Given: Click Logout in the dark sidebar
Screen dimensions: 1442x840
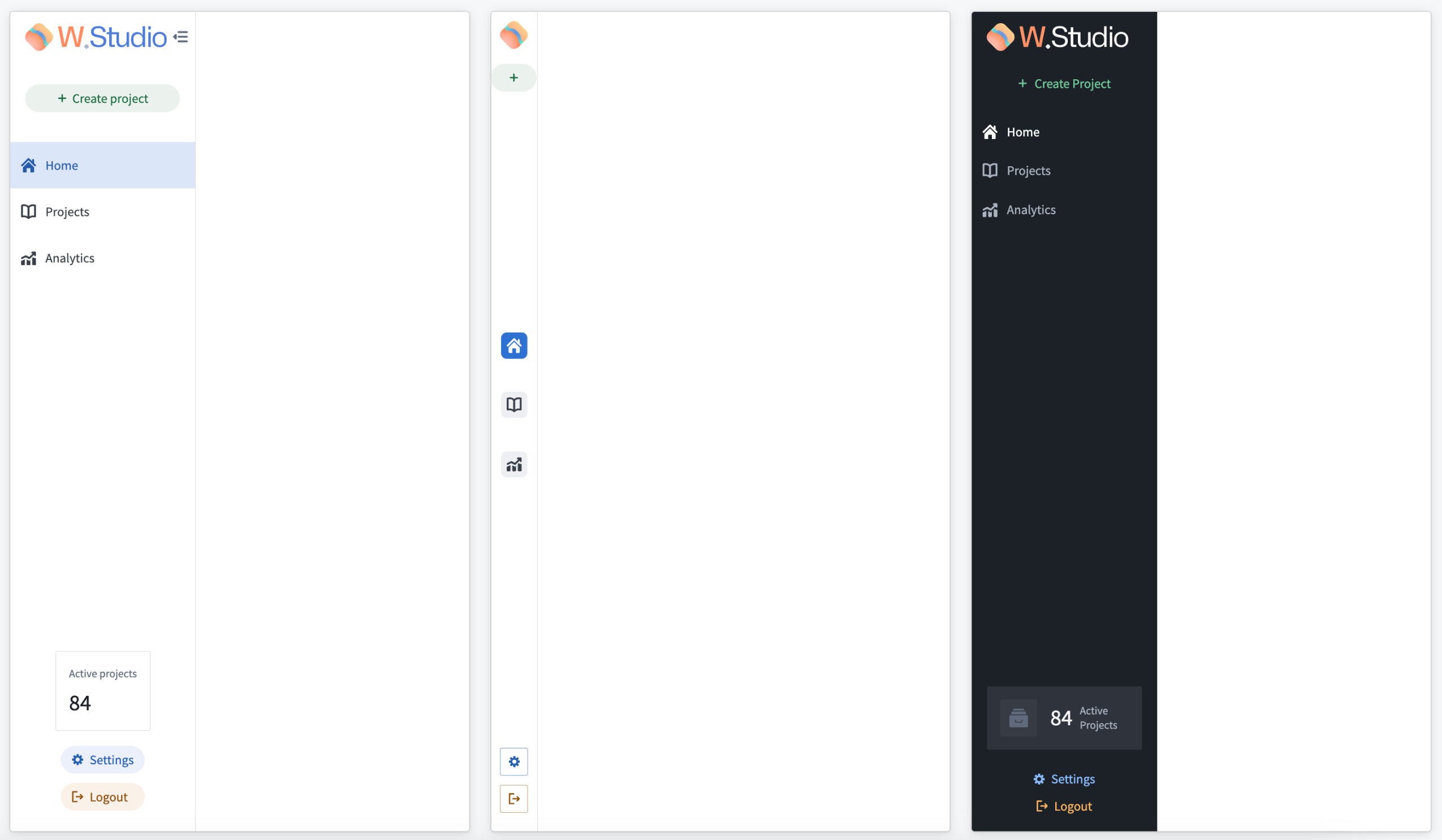Looking at the screenshot, I should click(1064, 806).
